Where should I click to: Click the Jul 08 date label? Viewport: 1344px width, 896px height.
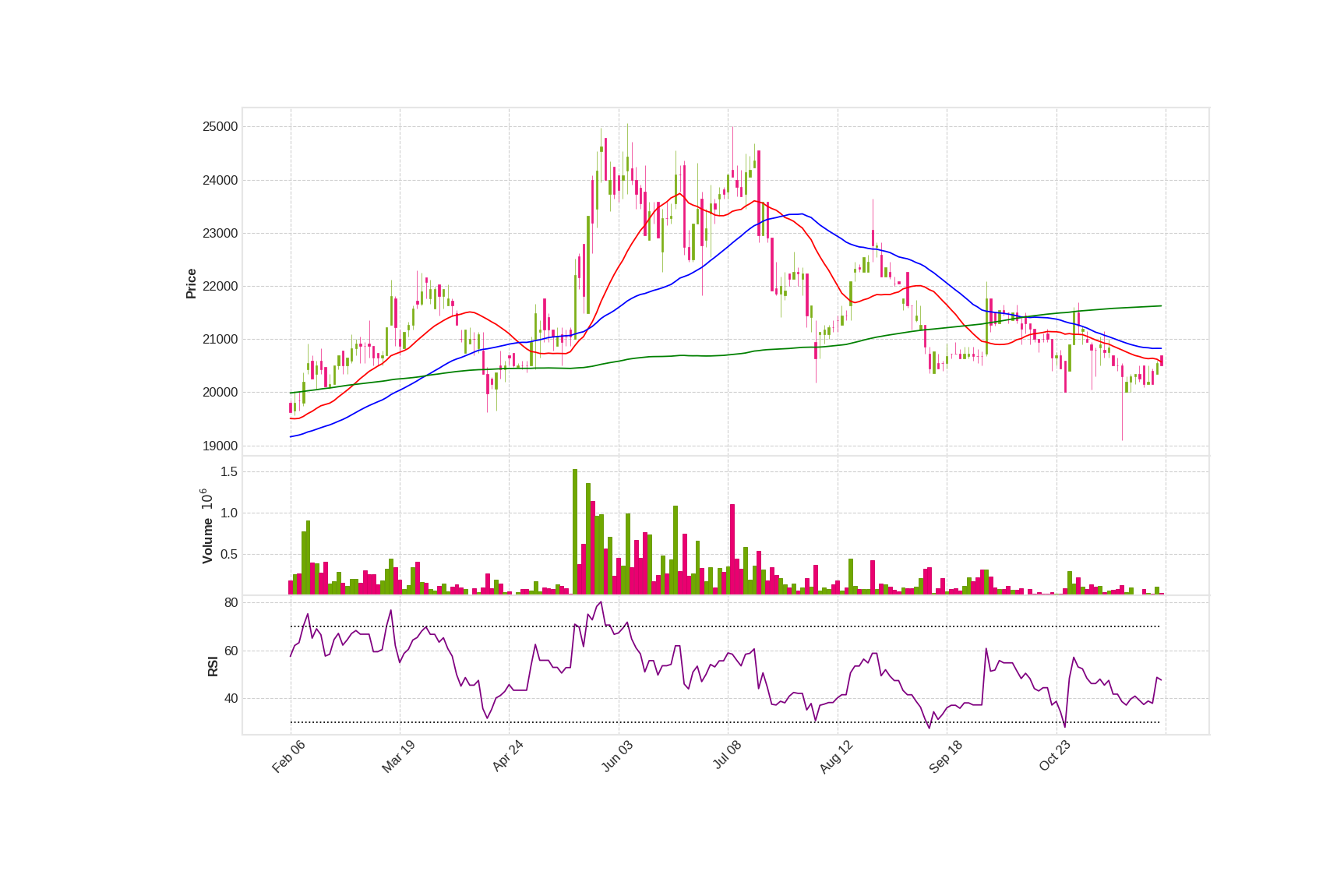[x=727, y=756]
